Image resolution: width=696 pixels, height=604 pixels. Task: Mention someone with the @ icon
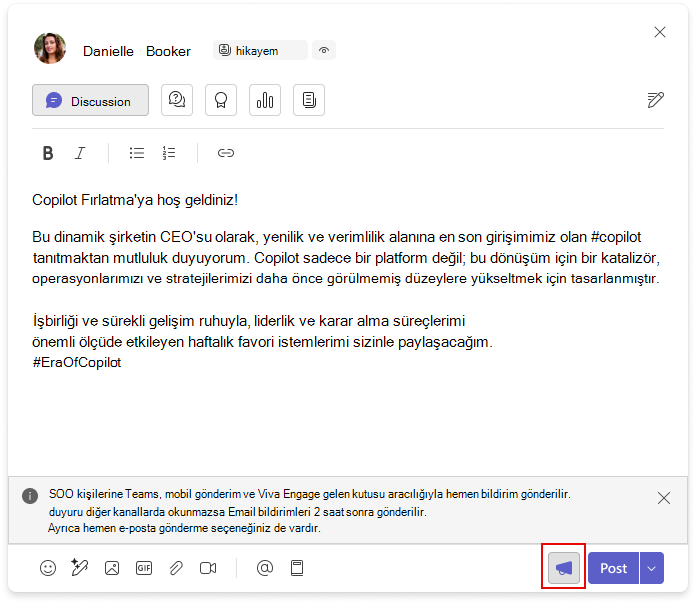(x=265, y=568)
